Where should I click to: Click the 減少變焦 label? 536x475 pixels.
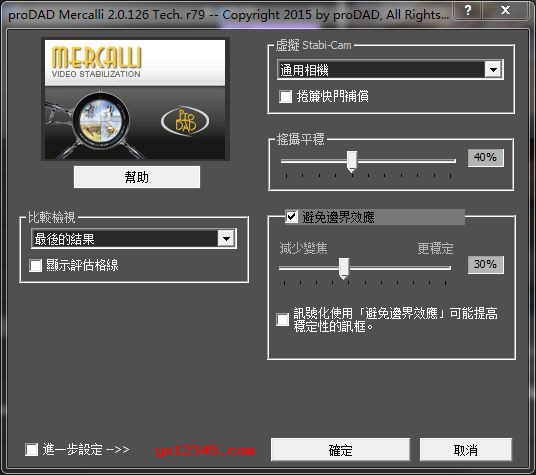tap(304, 248)
